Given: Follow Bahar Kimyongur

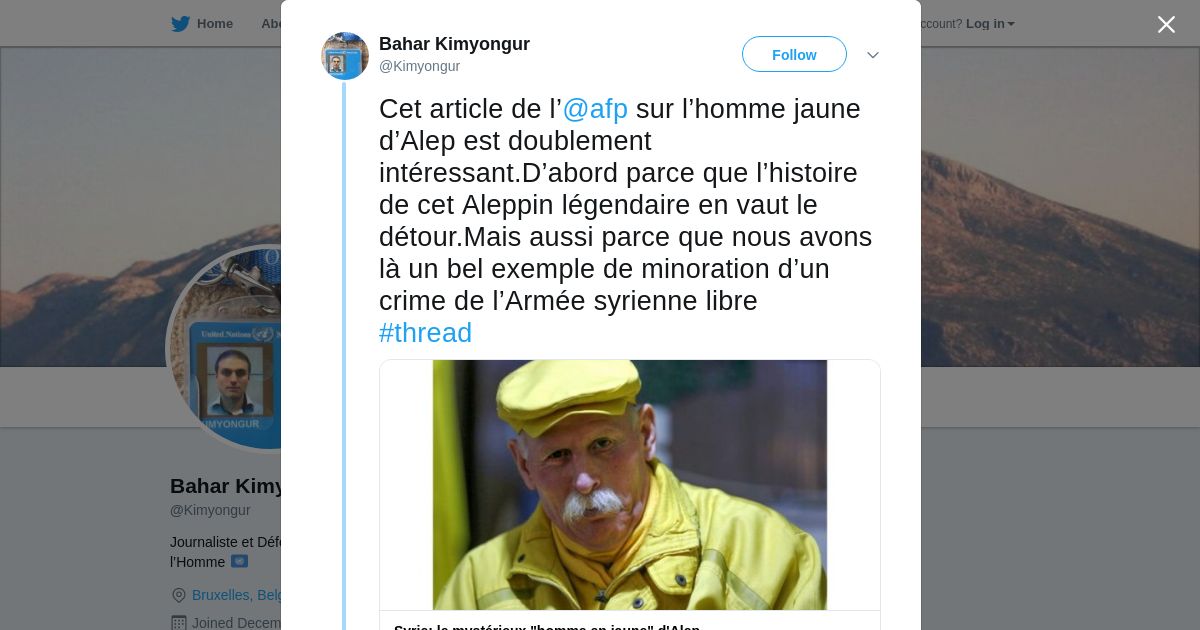Looking at the screenshot, I should tap(794, 54).
